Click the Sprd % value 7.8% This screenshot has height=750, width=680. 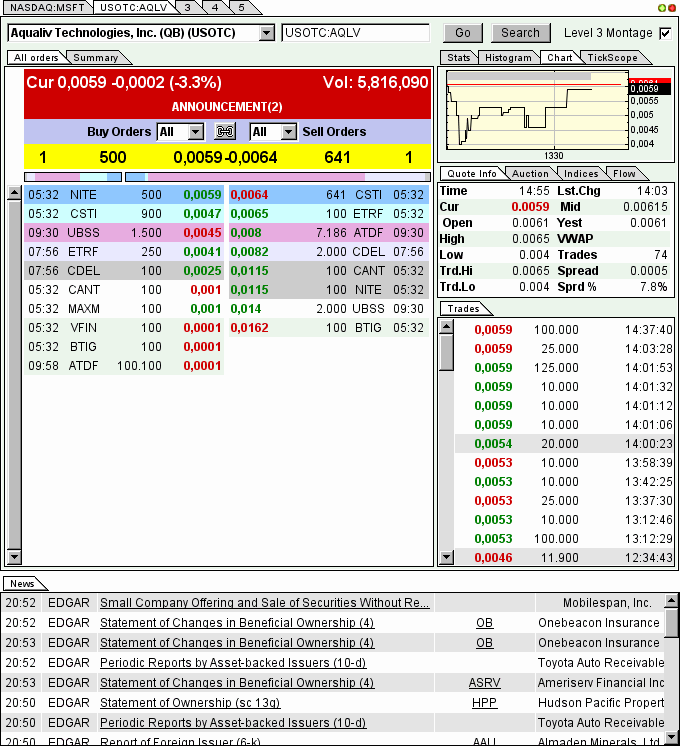pos(654,287)
